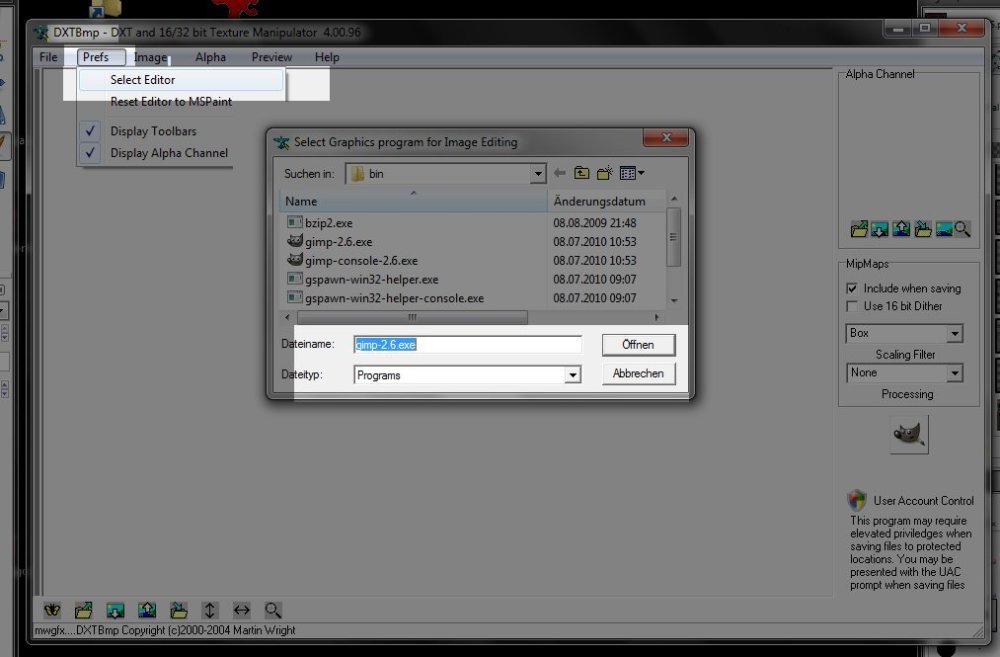This screenshot has width=1000, height=657.
Task: Select gimp-2.6.exe file name in list
Action: (x=339, y=242)
